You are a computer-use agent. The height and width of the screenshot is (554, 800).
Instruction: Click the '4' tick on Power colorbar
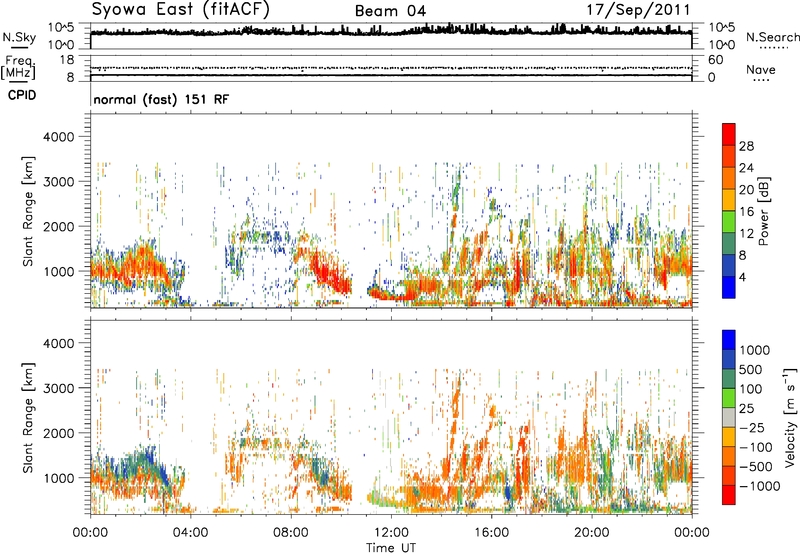[x=742, y=276]
